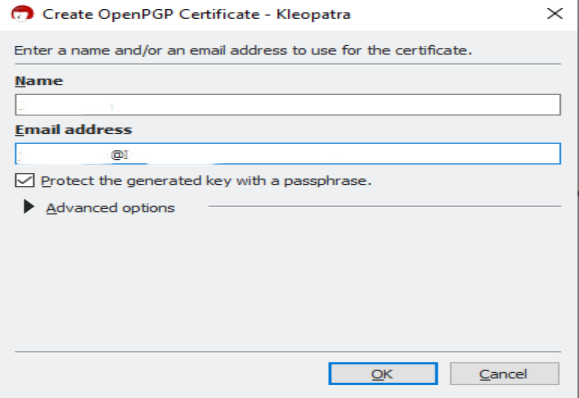Click the Name field label
Screen dimensions: 579x398
pyautogui.click(x=39, y=81)
